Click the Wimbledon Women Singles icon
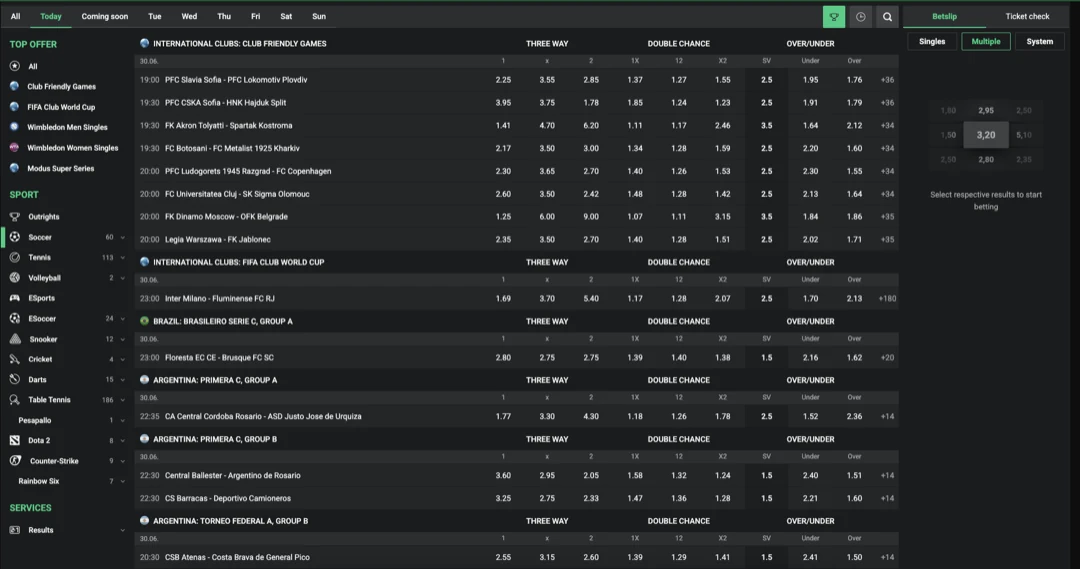The image size is (1080, 569). click(x=14, y=147)
